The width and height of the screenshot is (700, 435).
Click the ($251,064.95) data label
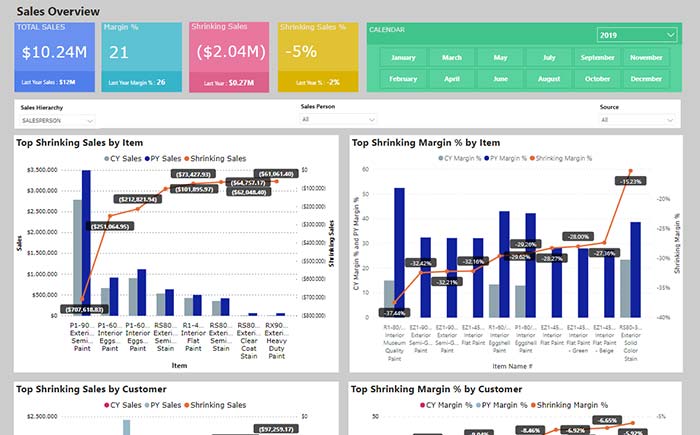click(x=110, y=226)
